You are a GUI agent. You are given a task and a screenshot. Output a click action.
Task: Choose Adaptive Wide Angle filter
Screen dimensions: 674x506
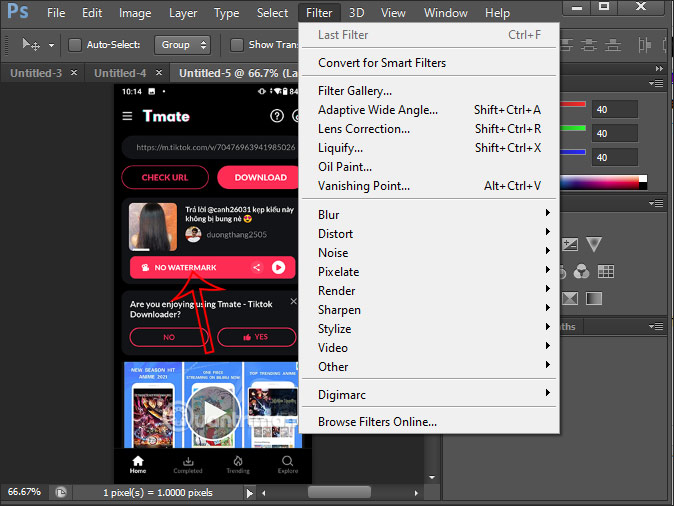point(429,110)
